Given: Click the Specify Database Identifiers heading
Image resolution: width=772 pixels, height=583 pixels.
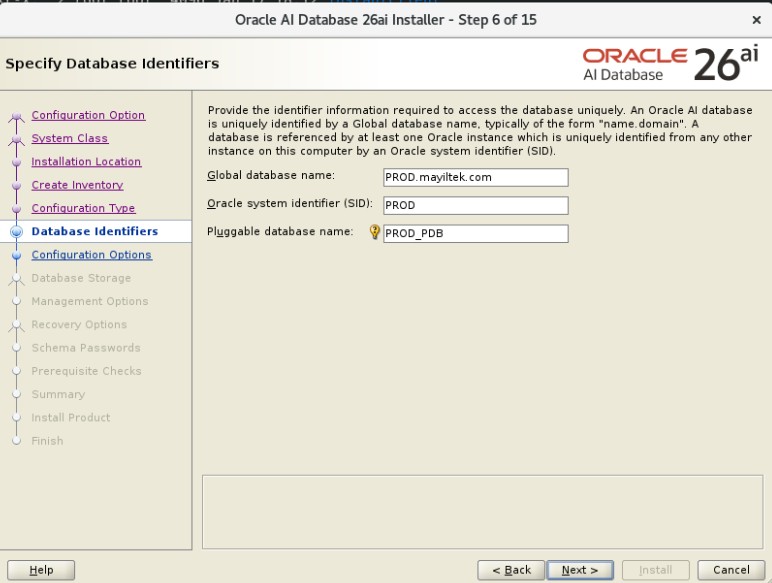Looking at the screenshot, I should [x=112, y=64].
